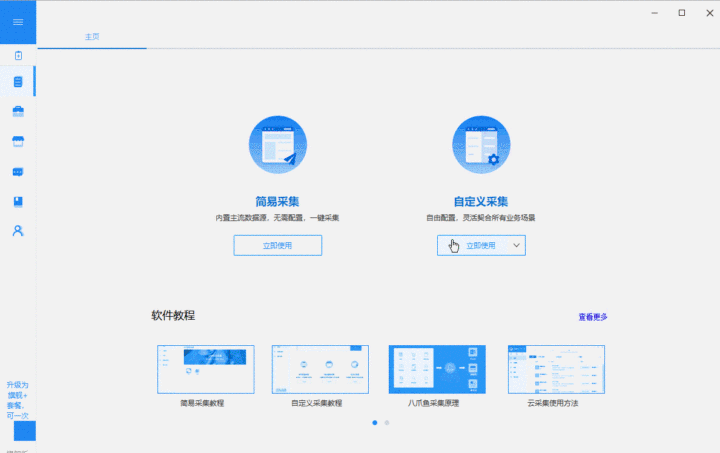Open the user account icon
The height and width of the screenshot is (453, 720).
[x=18, y=230]
